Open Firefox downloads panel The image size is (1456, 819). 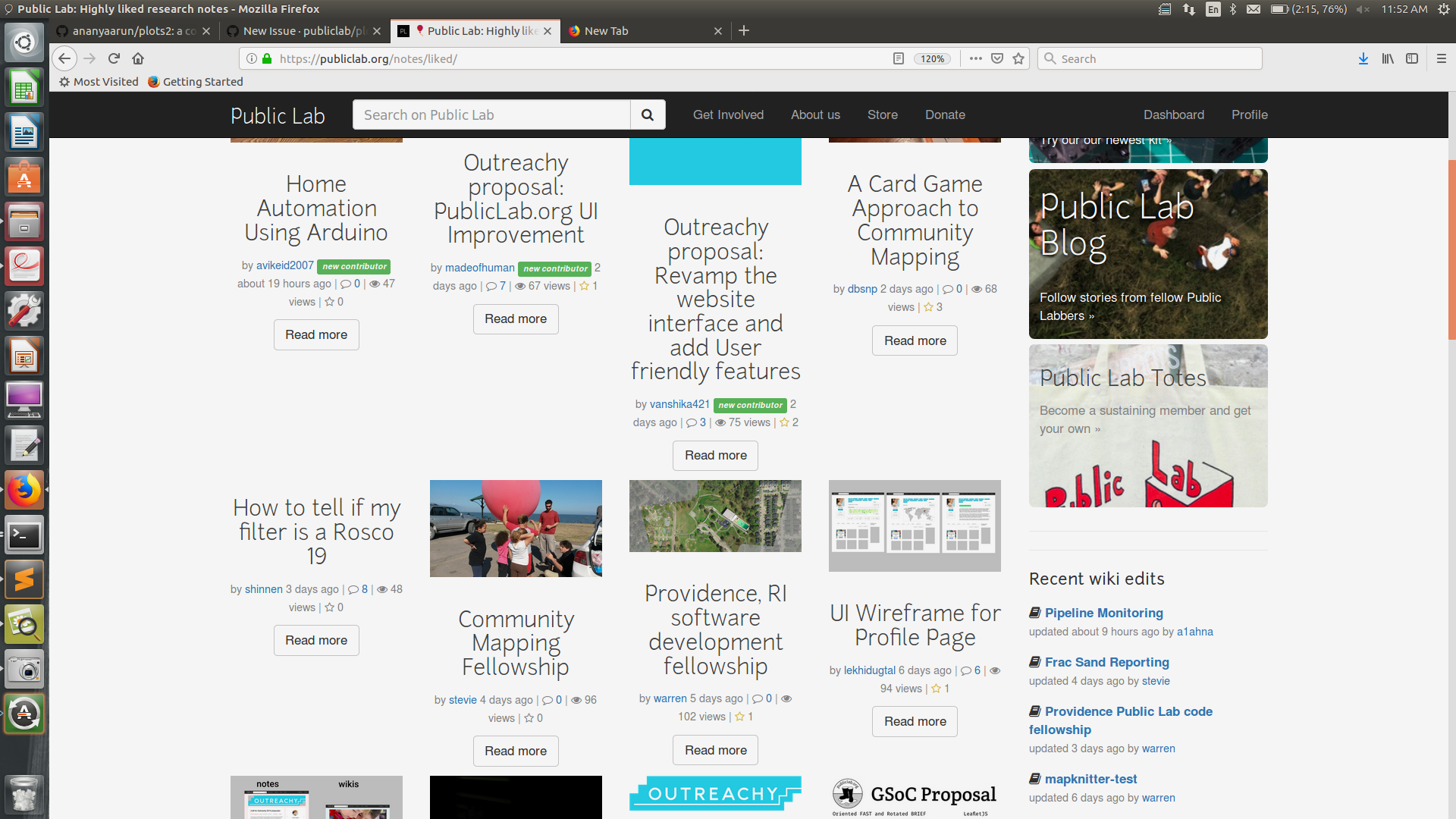coord(1363,58)
